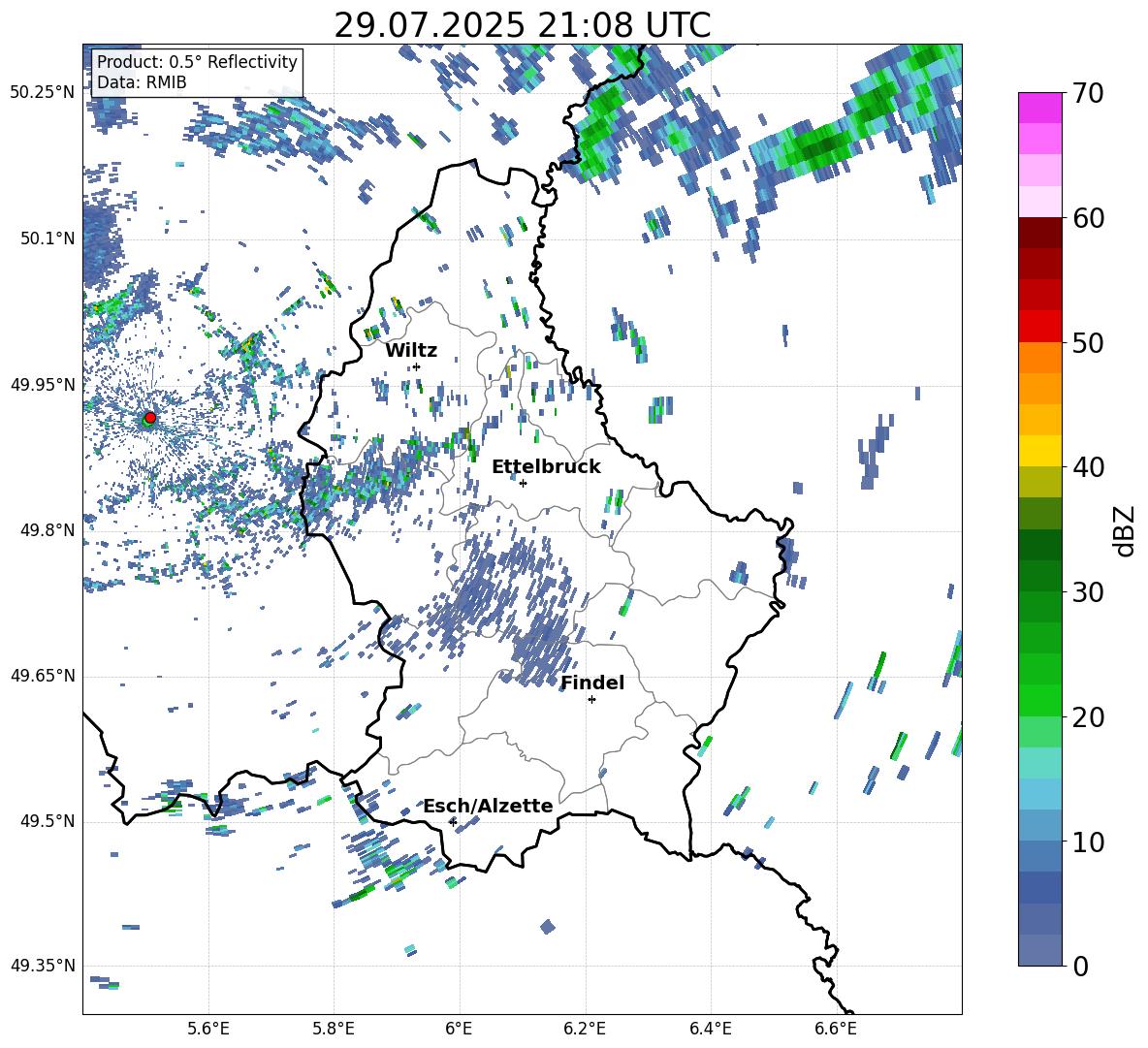Click the 'Data: RMIB' text

142,82
